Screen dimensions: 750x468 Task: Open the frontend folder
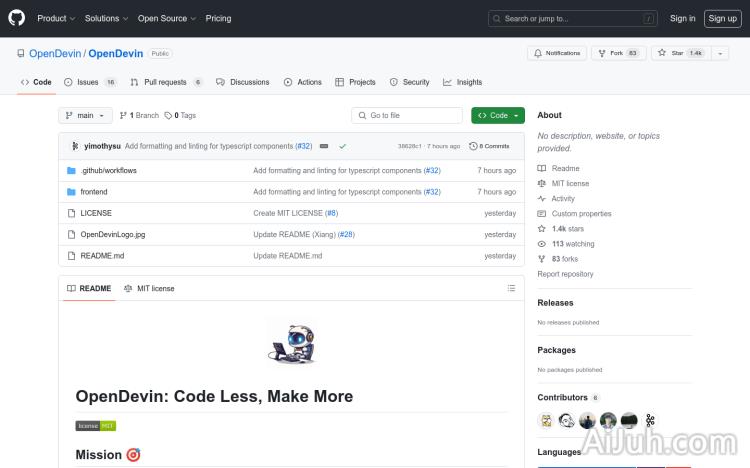pos(93,192)
